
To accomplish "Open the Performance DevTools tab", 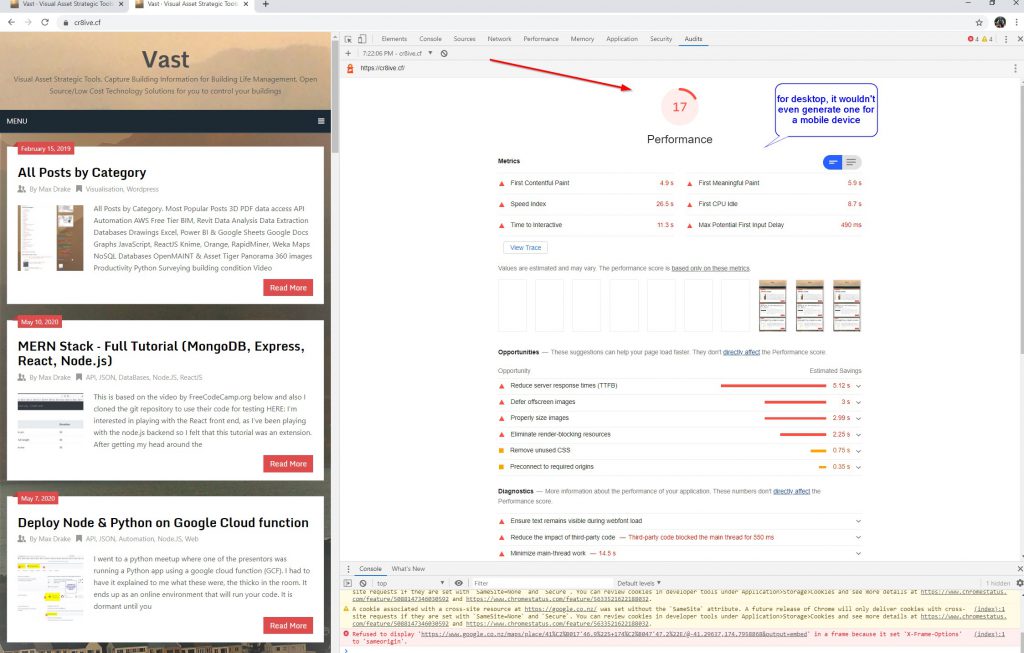I will click(540, 39).
